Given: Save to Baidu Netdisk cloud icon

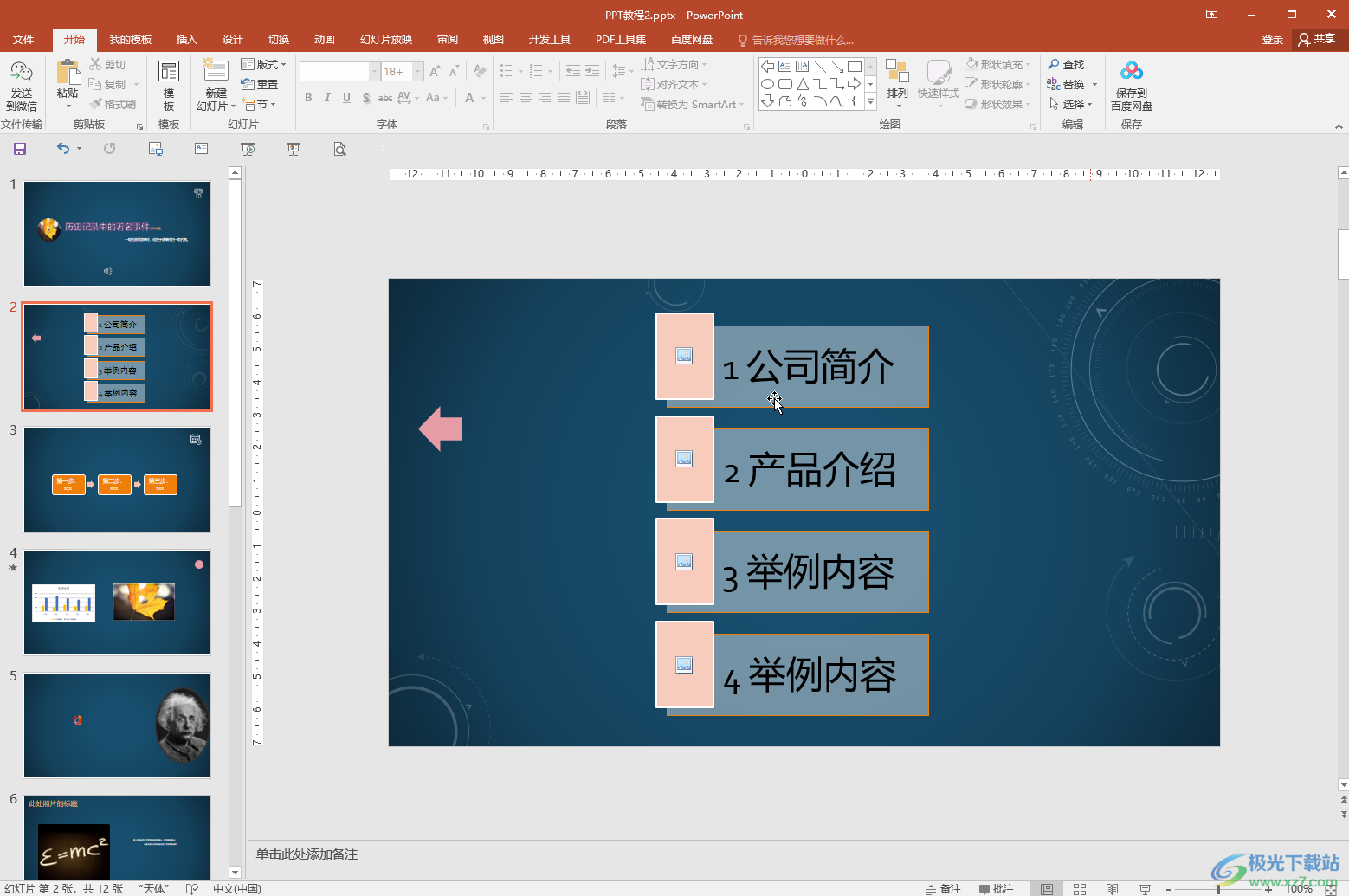Looking at the screenshot, I should click(x=1131, y=72).
